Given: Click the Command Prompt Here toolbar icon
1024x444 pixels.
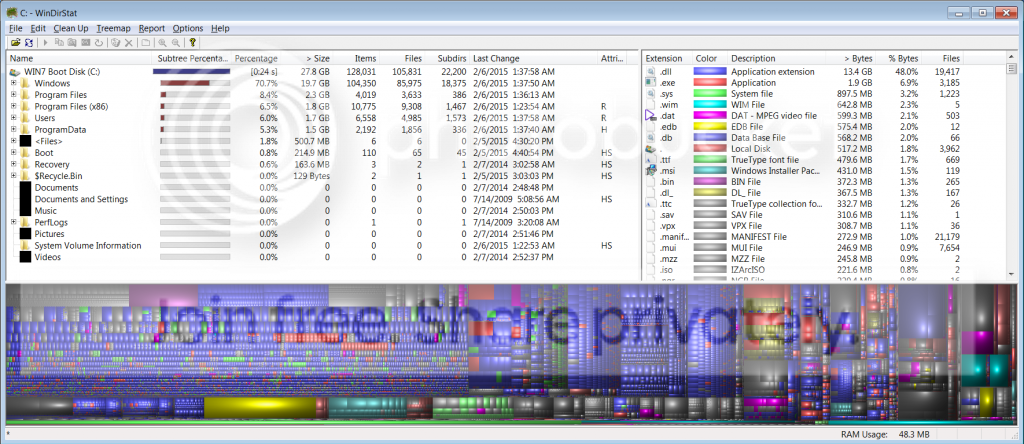Looking at the screenshot, I should (x=85, y=42).
